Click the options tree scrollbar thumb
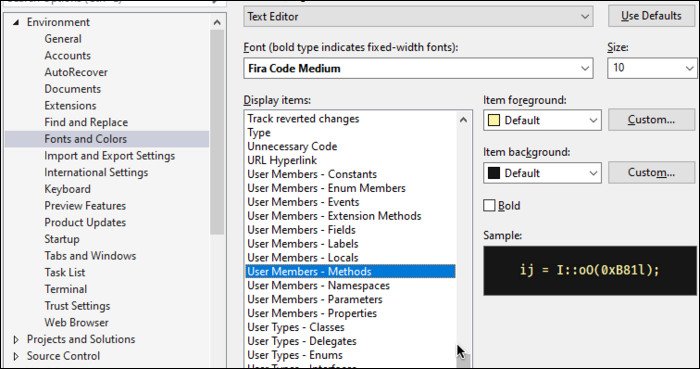 [x=217, y=132]
